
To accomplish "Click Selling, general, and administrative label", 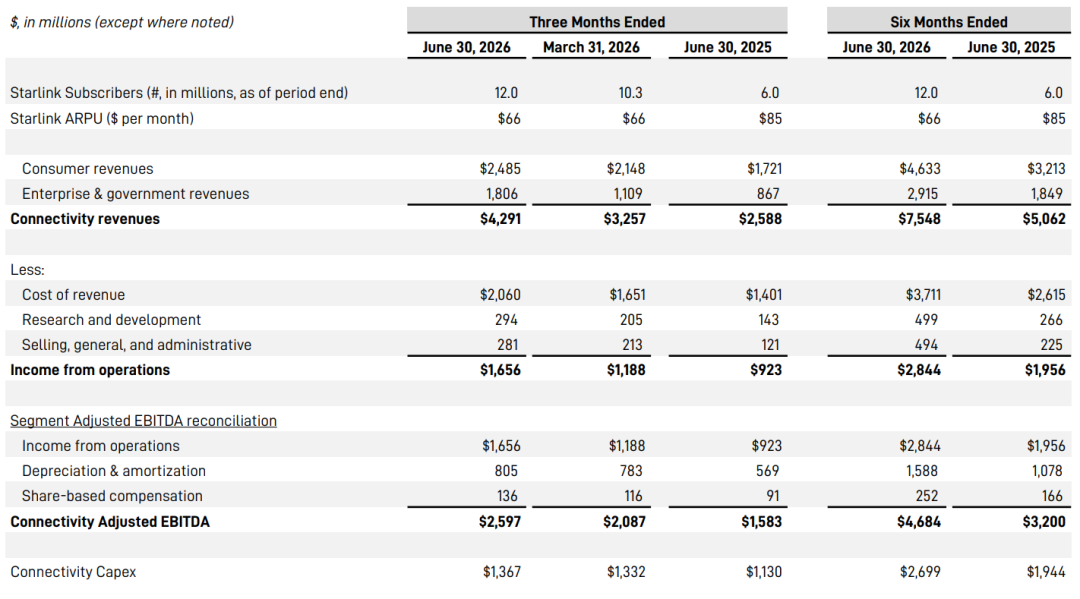I will pos(136,345).
